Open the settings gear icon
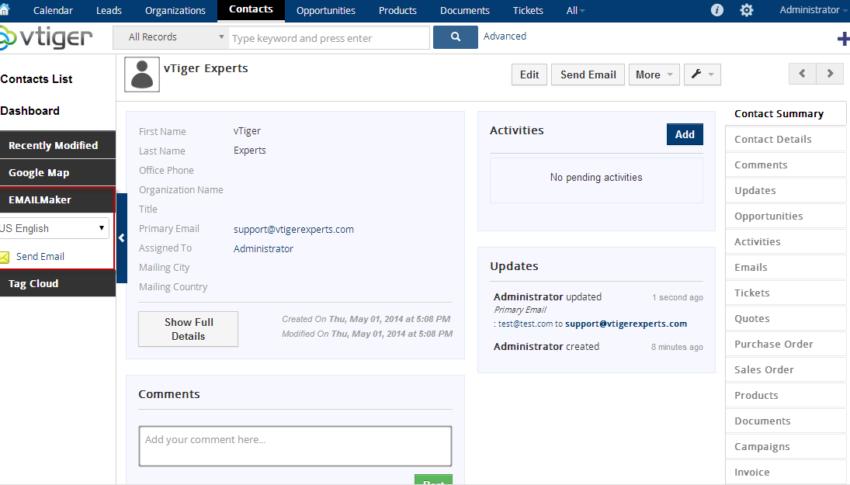 tap(746, 10)
